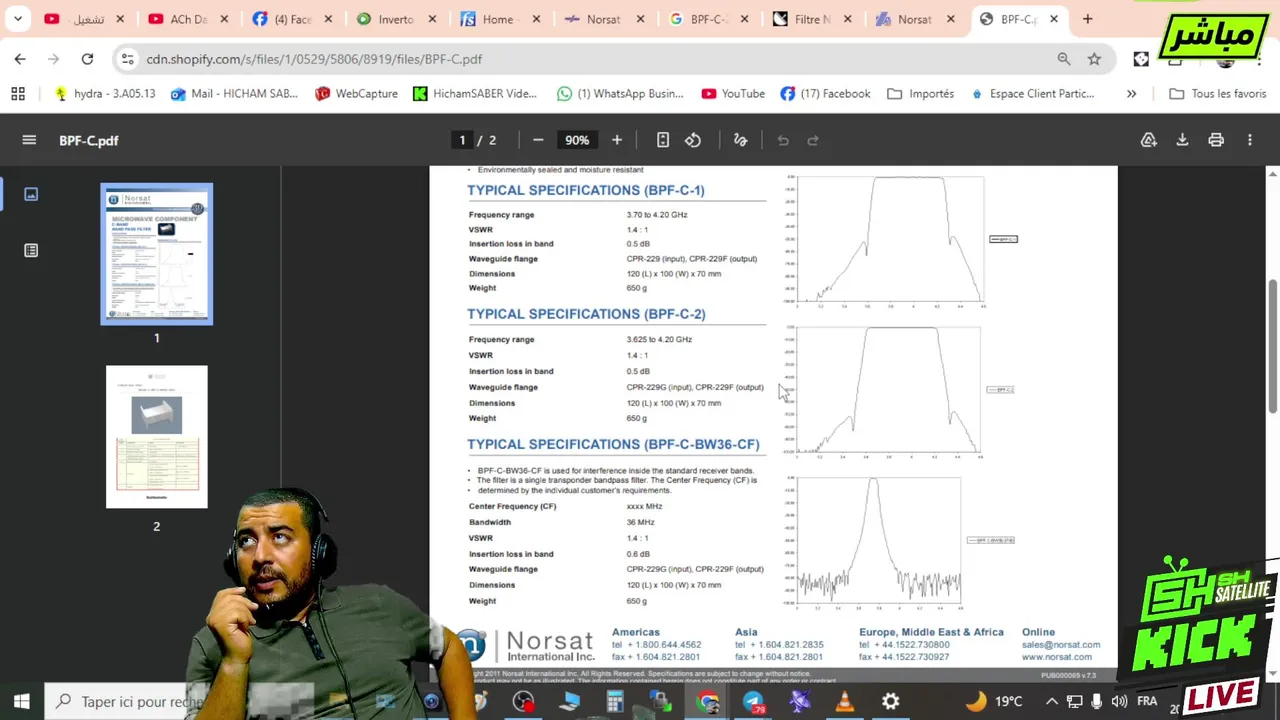The image size is (1280, 720).
Task: Reload the current page
Action: (x=87, y=59)
